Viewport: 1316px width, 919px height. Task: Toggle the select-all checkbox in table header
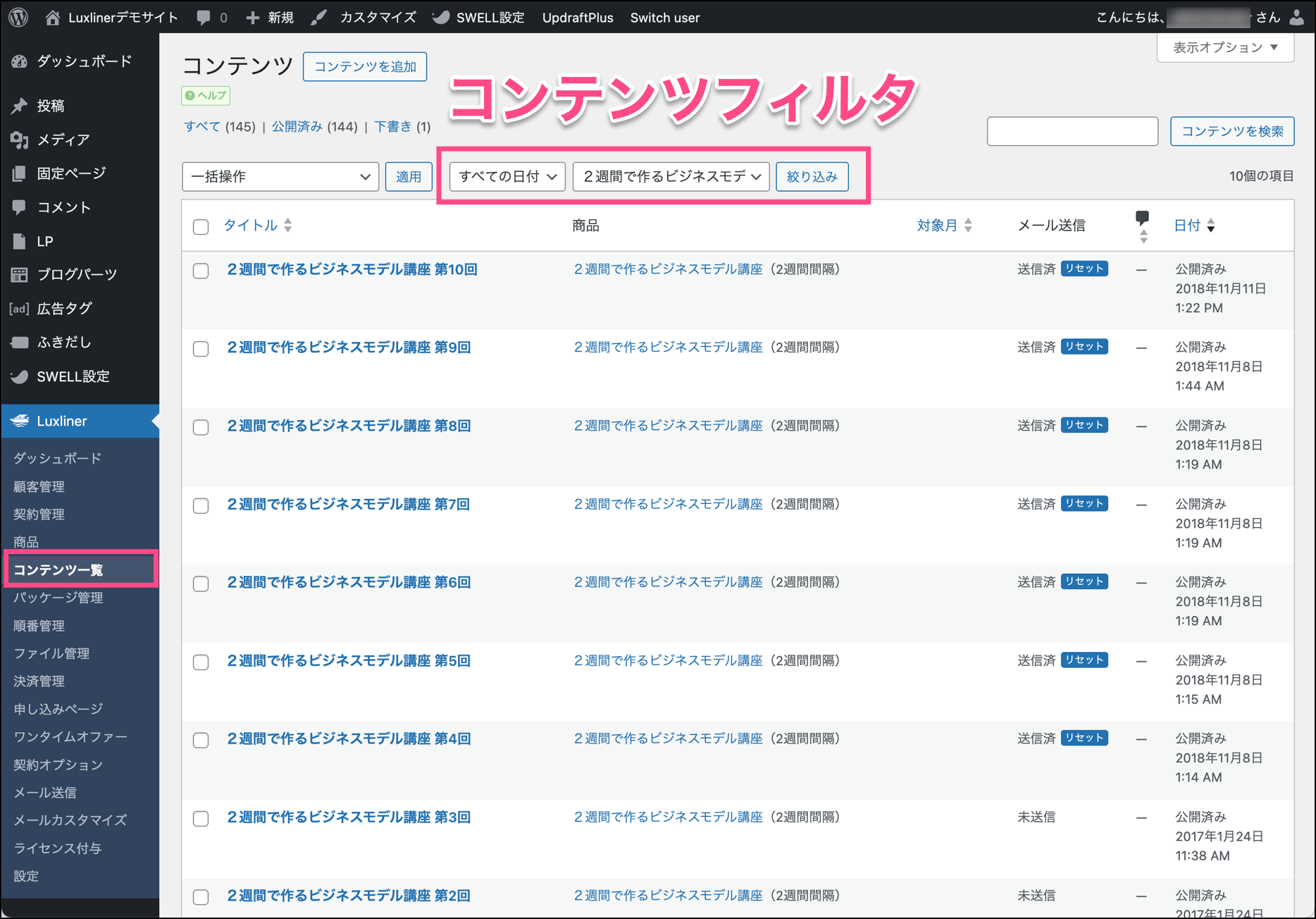(x=201, y=226)
